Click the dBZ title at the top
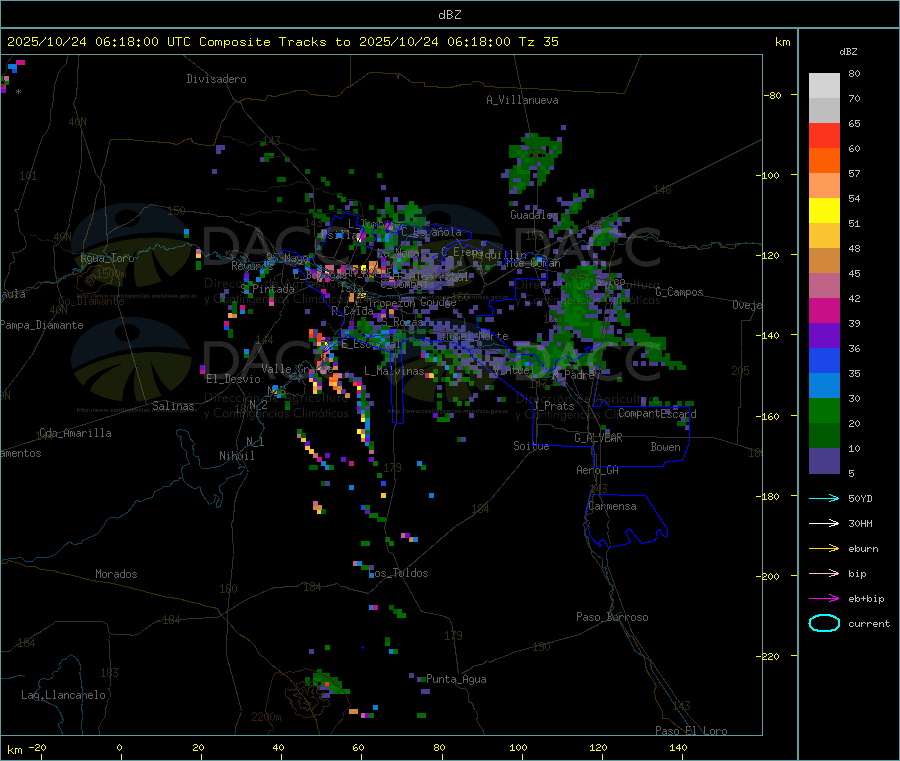Screen dimensions: 900x761 click(449, 15)
